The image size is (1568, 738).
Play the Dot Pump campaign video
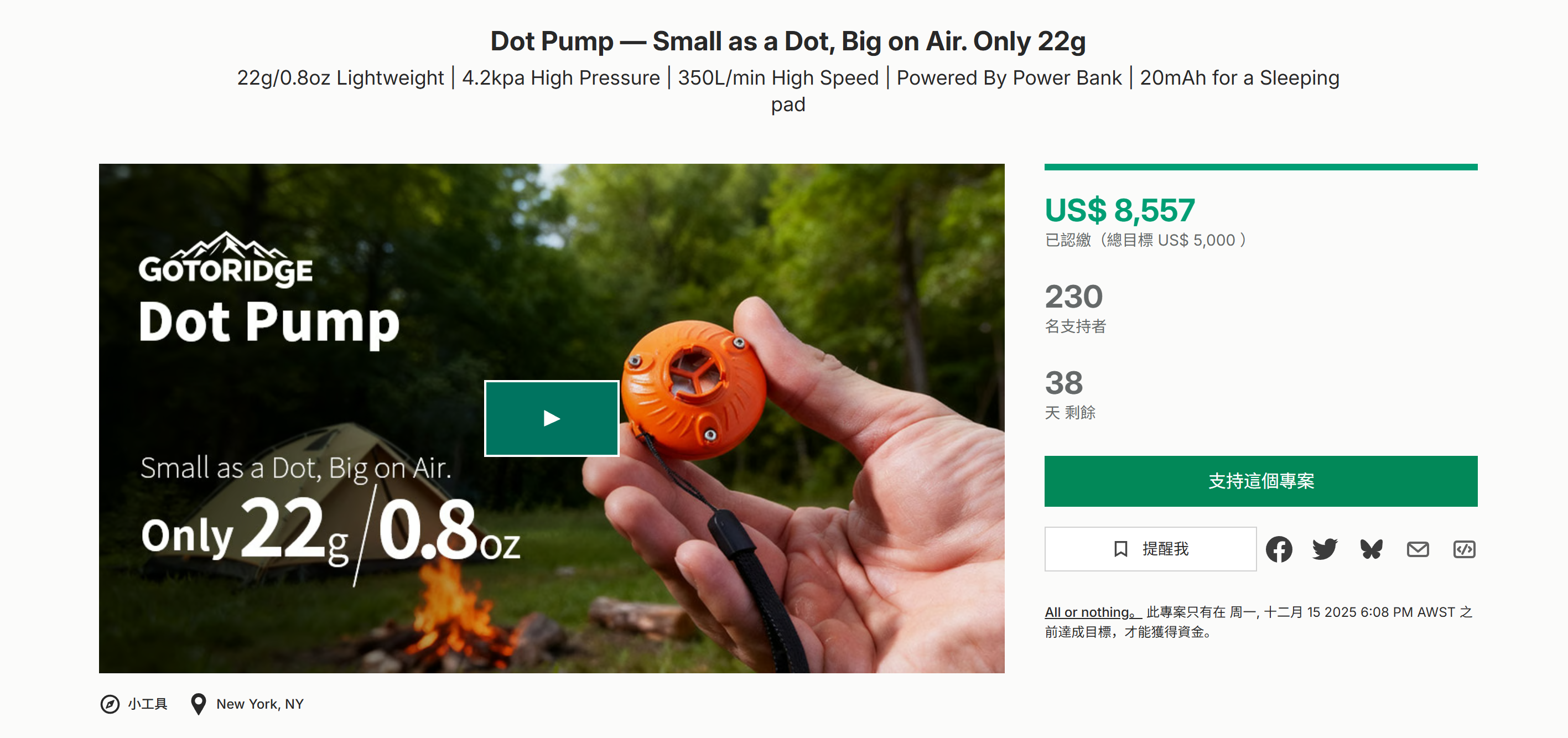pos(552,419)
